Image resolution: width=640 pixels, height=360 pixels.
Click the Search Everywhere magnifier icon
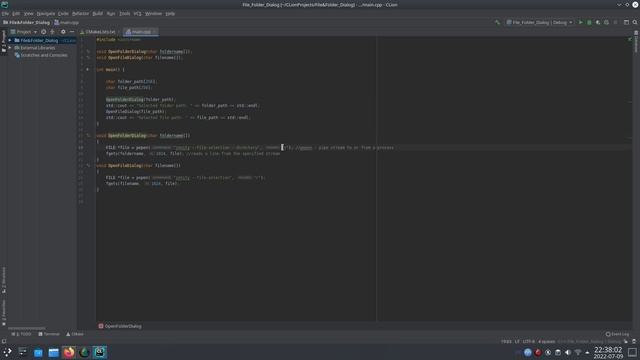(635, 22)
